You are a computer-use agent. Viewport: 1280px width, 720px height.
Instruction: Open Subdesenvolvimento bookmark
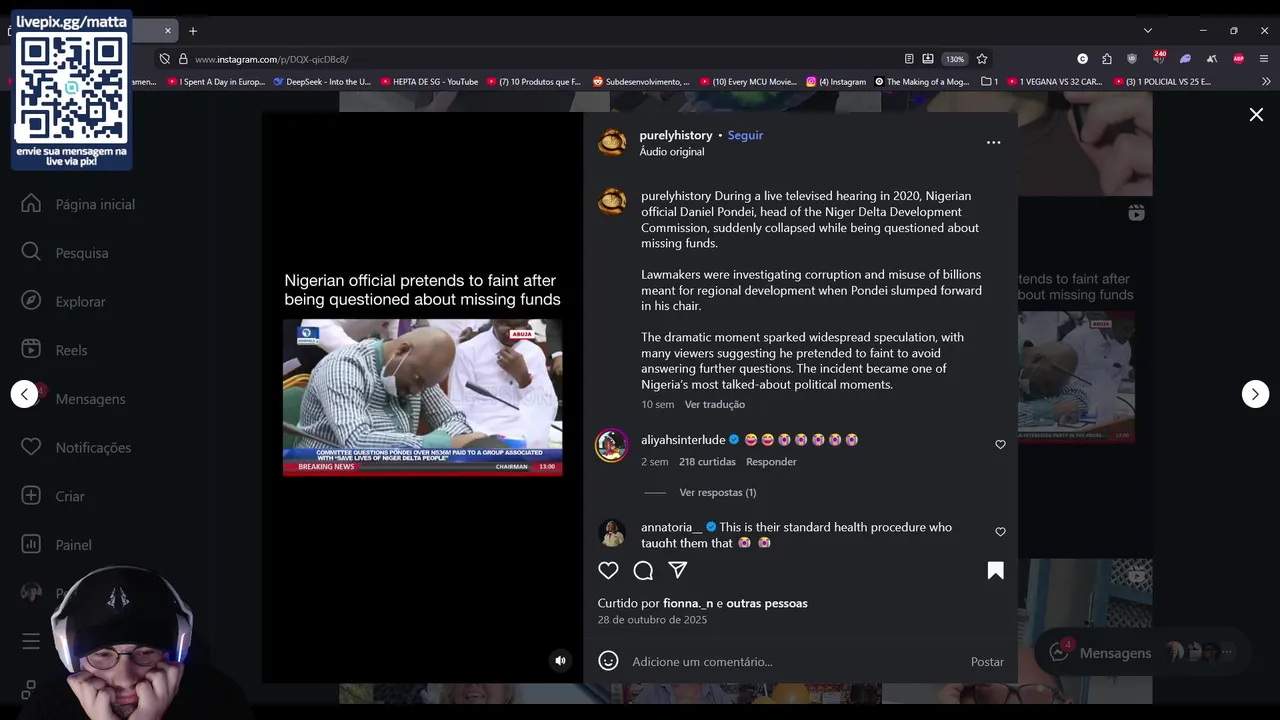point(641,82)
